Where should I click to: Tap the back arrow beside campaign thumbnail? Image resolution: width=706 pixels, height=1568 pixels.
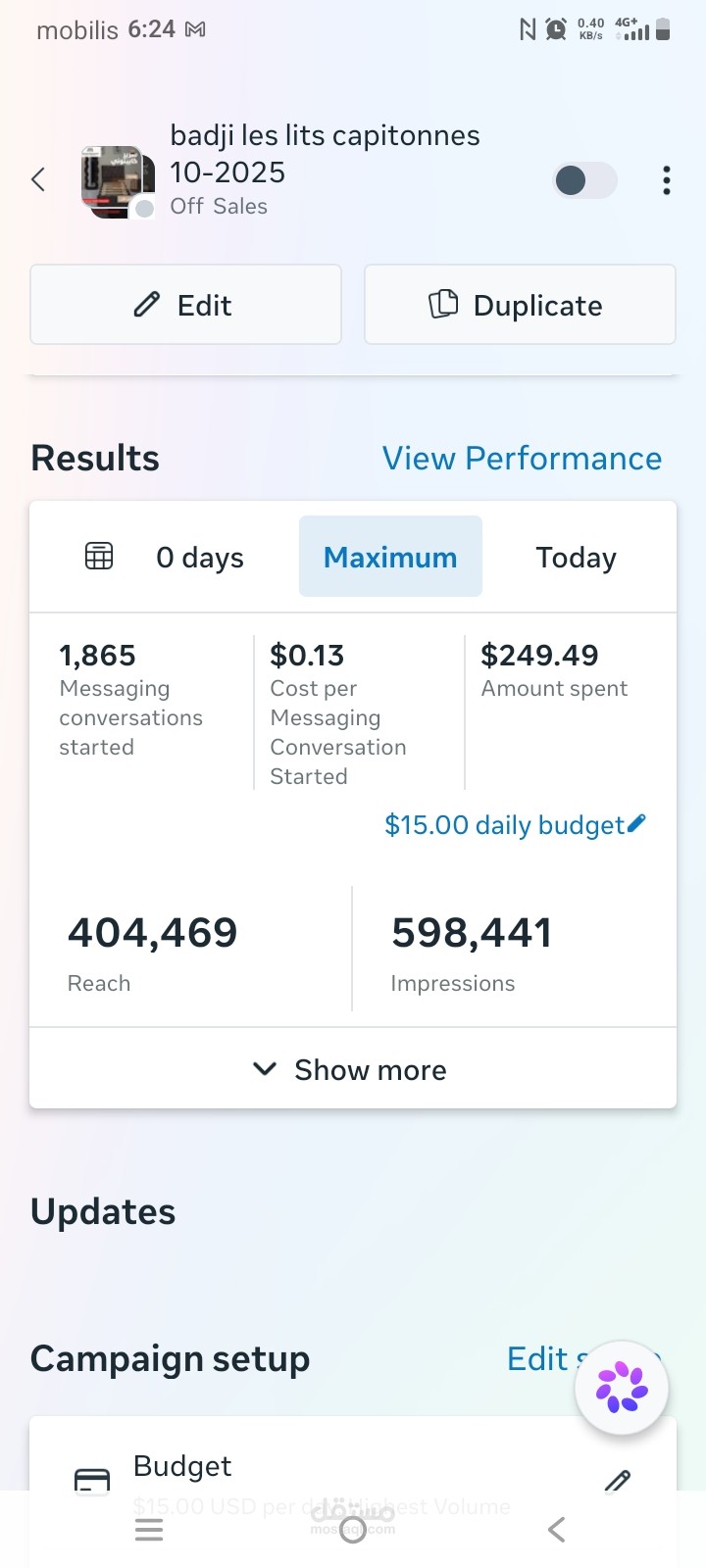tap(38, 179)
